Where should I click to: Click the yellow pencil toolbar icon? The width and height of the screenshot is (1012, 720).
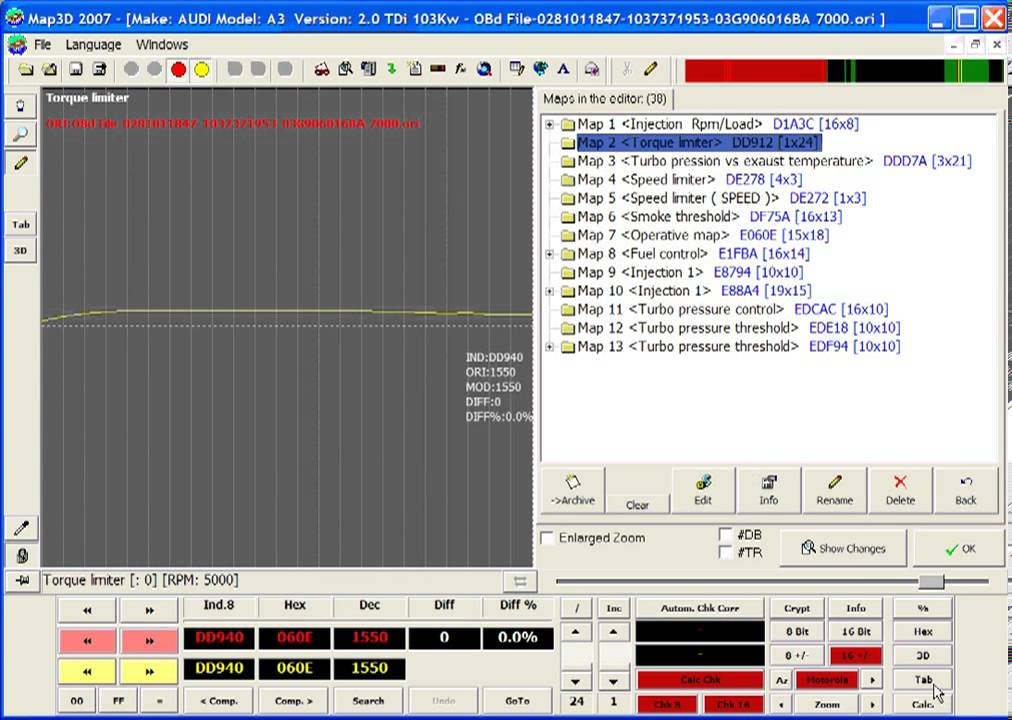pos(651,69)
